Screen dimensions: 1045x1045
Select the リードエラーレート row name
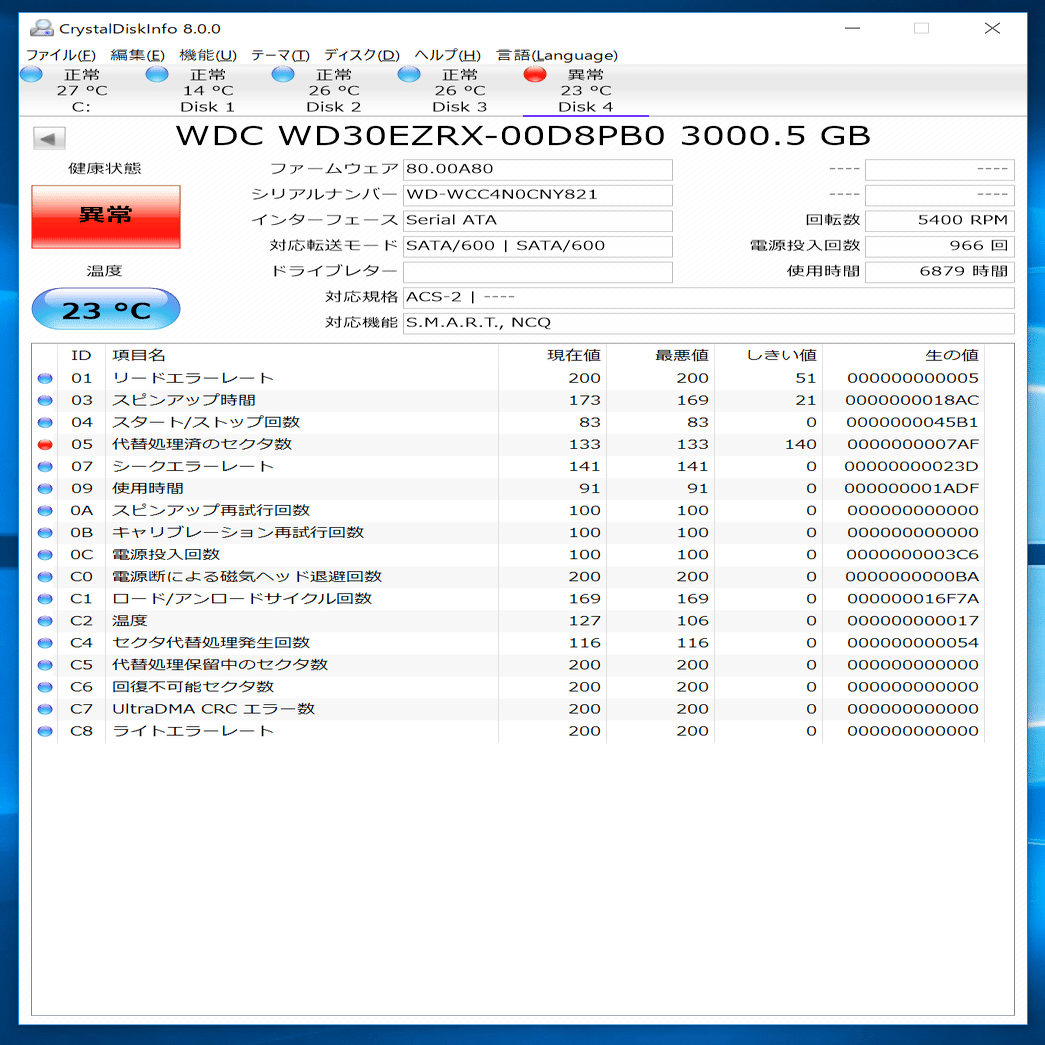click(x=193, y=379)
